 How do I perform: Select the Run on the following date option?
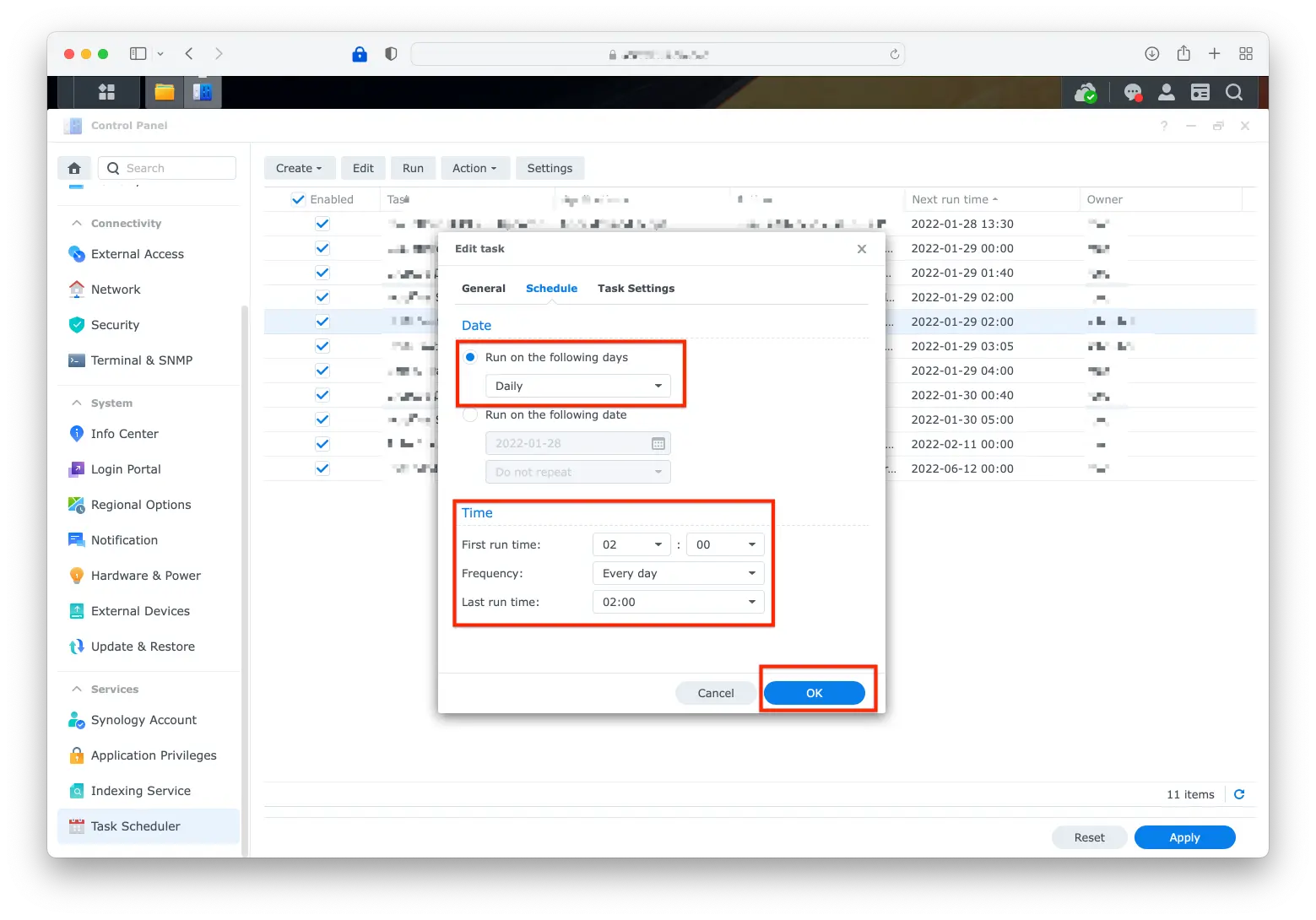tap(471, 415)
